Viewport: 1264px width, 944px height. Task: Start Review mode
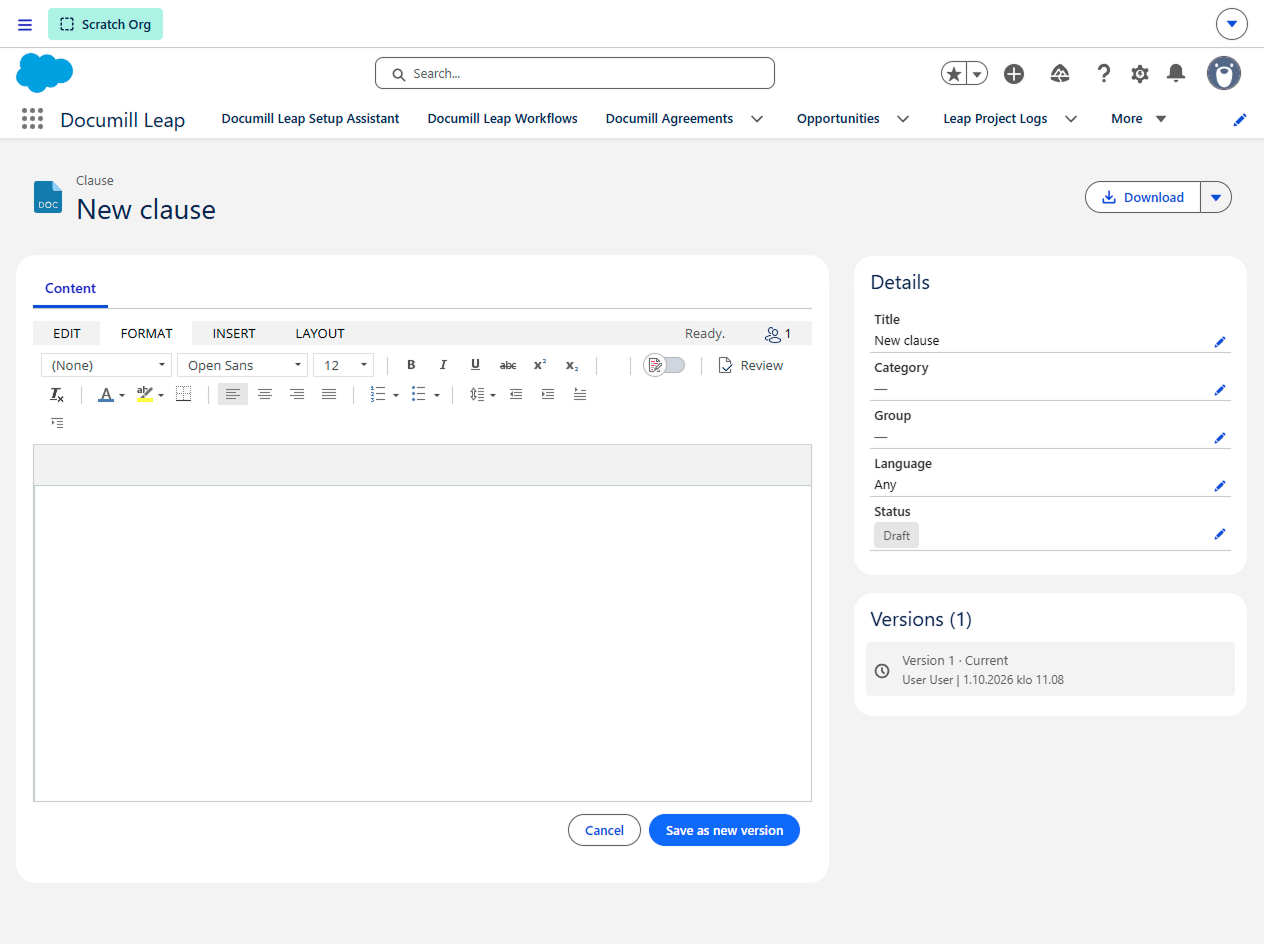750,365
